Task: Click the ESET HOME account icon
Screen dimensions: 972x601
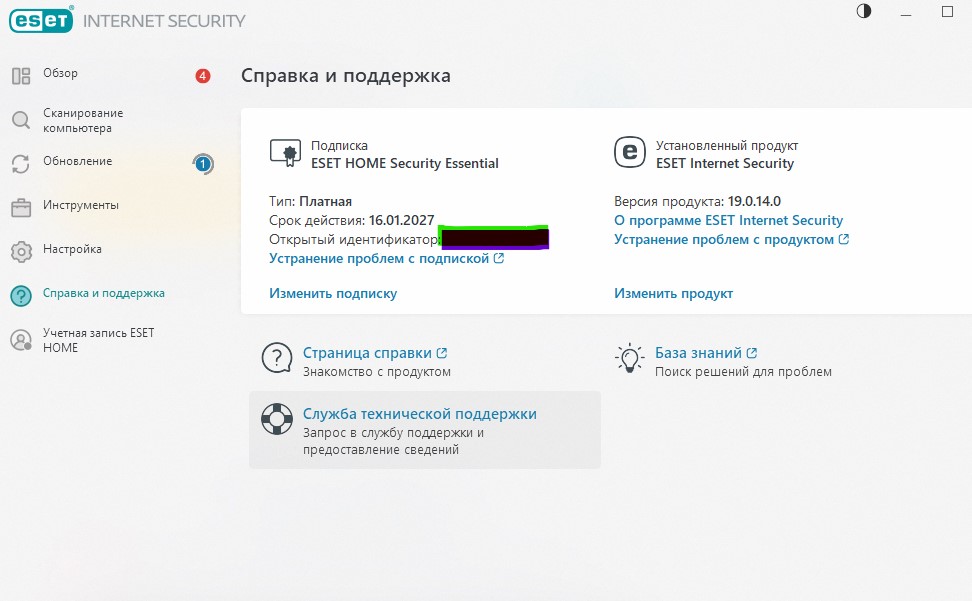Action: coord(21,340)
